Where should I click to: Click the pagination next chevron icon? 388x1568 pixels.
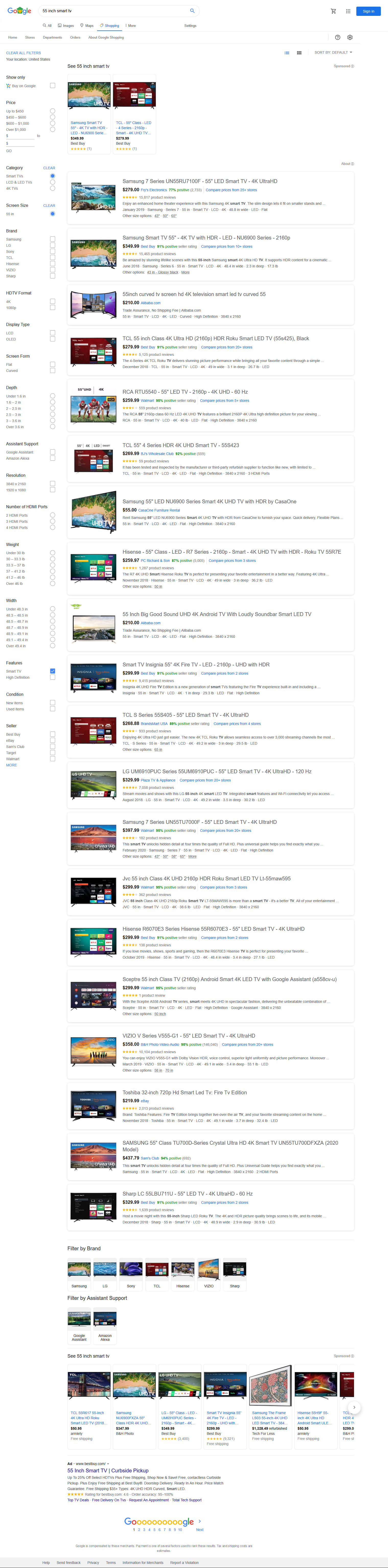coord(199,1521)
